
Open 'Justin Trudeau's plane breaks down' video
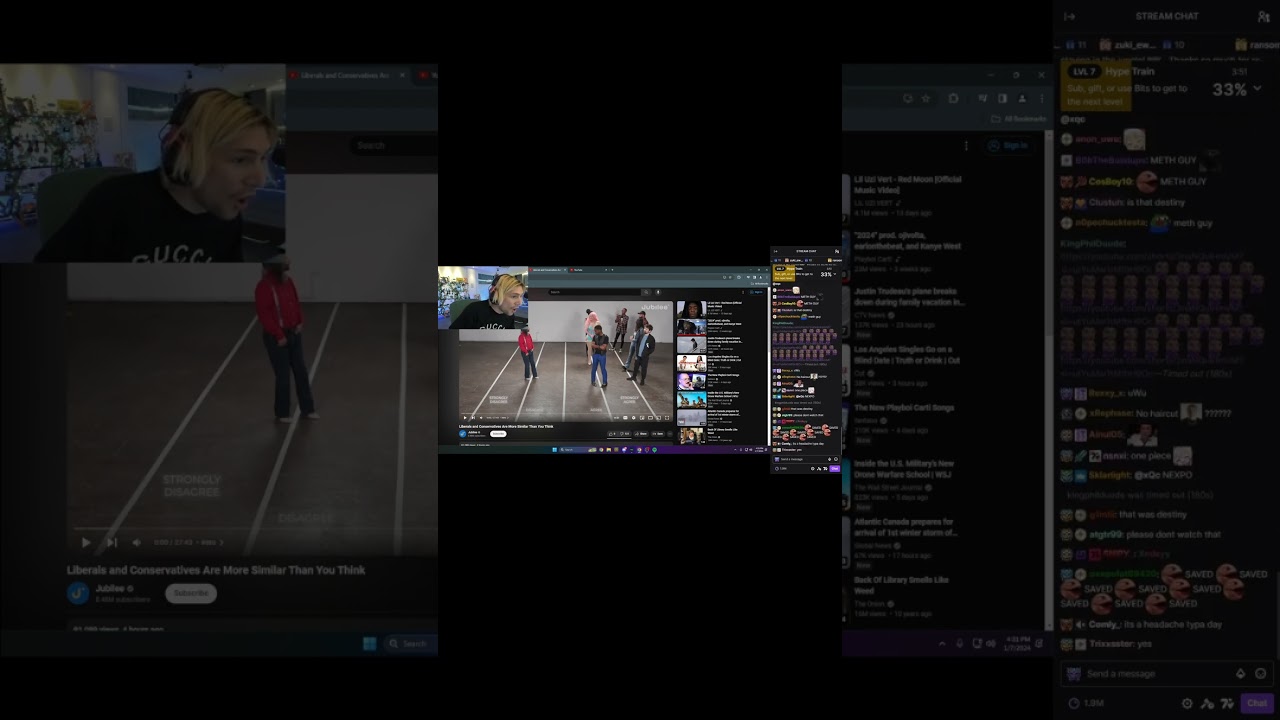click(x=908, y=297)
